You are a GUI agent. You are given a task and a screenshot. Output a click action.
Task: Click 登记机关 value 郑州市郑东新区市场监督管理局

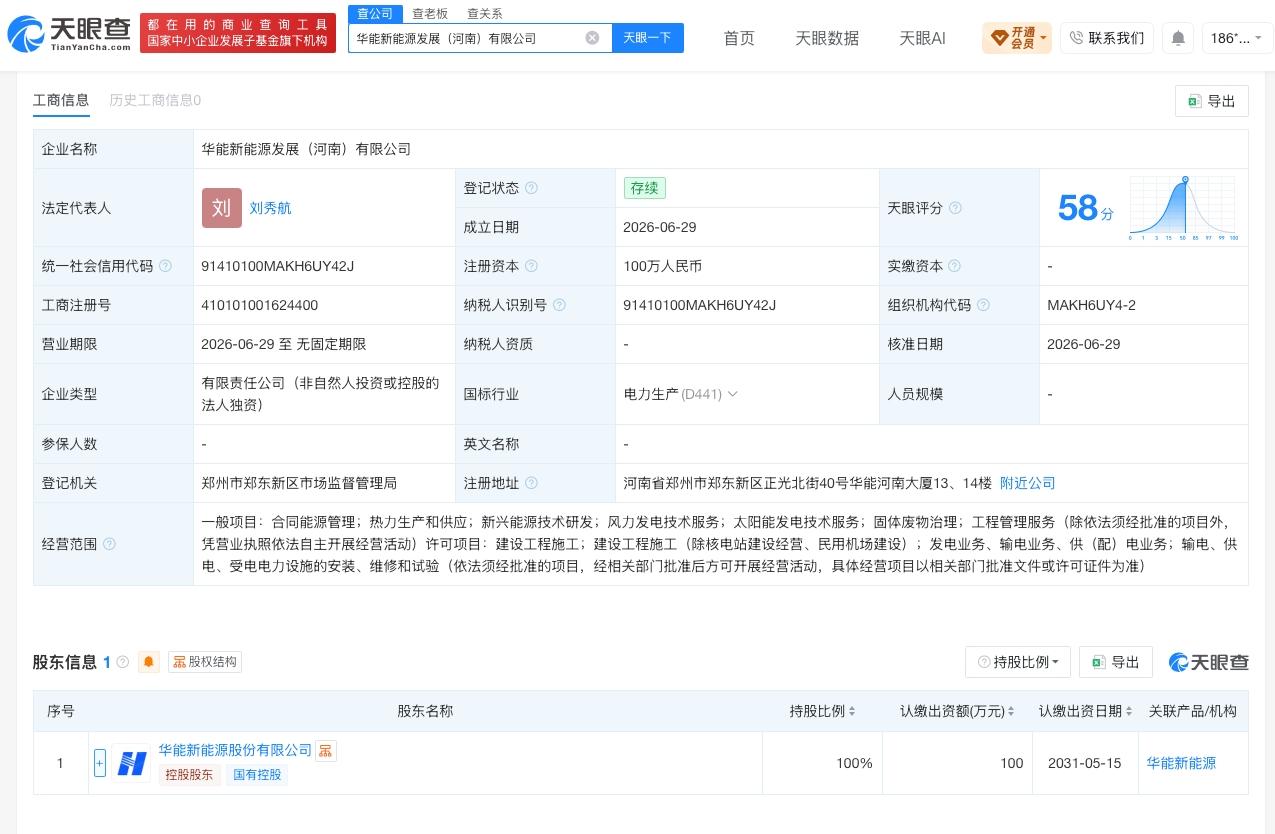[x=299, y=483]
